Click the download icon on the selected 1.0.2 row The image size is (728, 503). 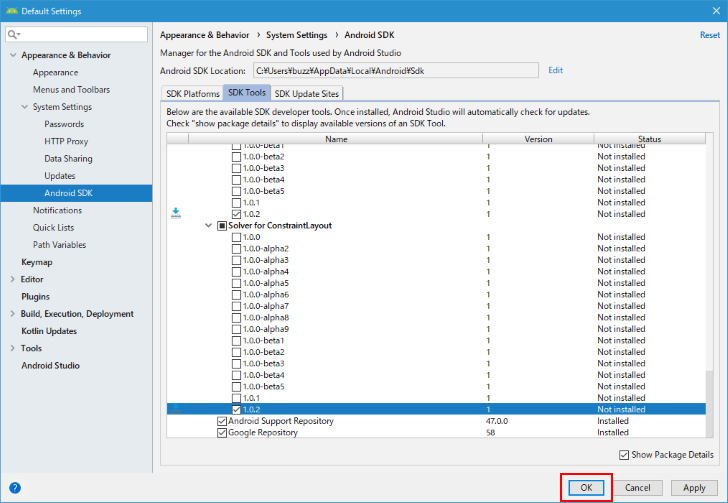click(x=176, y=409)
